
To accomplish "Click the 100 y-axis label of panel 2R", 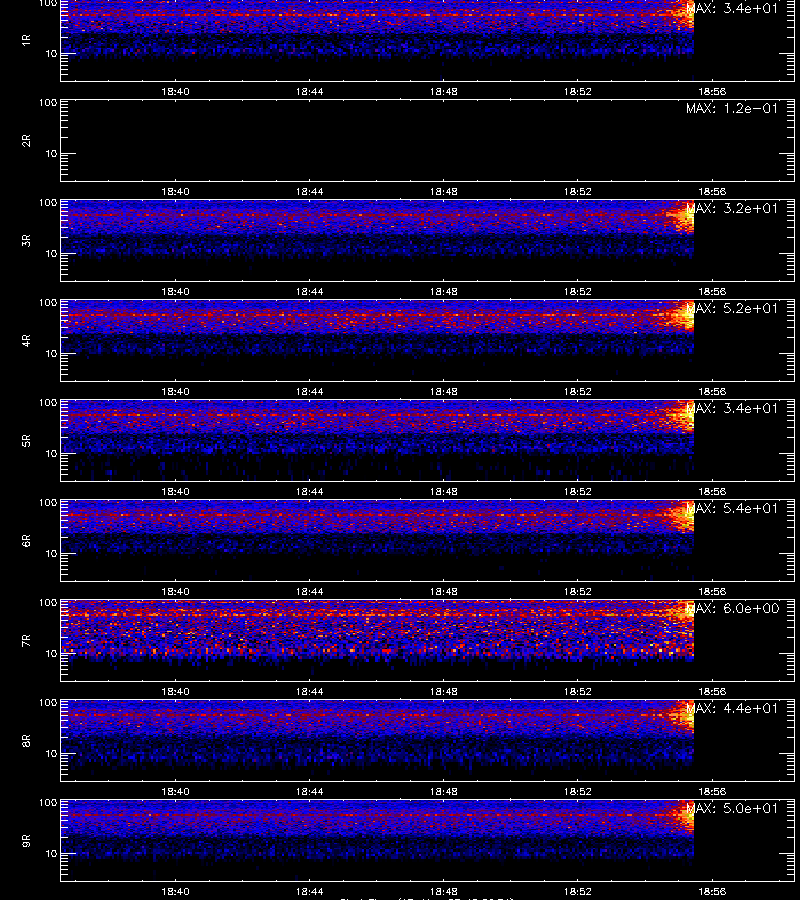I will point(48,103).
